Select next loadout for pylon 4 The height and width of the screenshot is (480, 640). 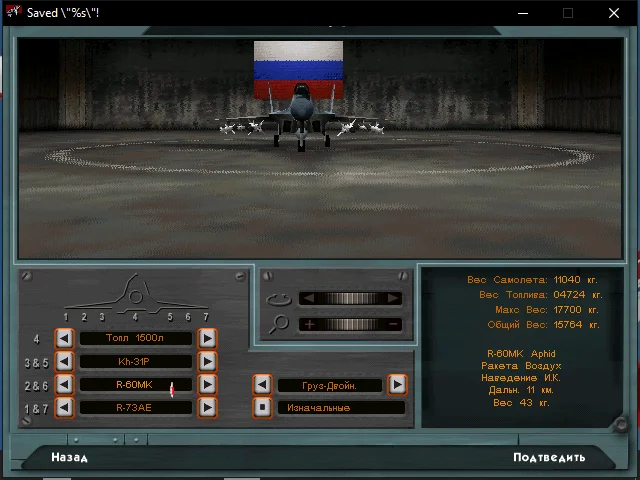[207, 338]
